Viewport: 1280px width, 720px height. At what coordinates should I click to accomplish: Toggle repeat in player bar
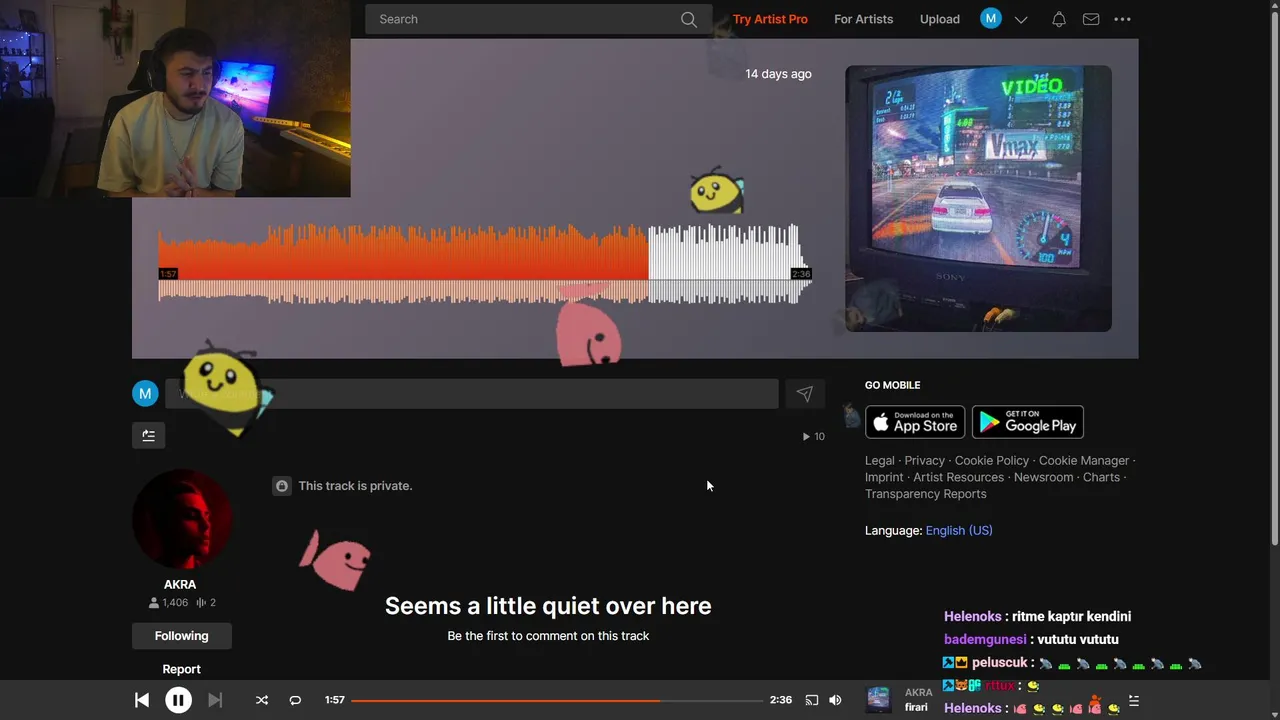pos(295,700)
